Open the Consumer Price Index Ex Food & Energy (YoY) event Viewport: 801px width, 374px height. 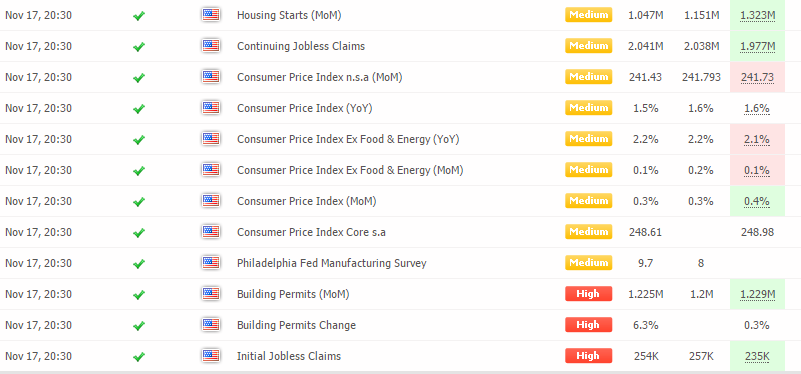(x=348, y=139)
